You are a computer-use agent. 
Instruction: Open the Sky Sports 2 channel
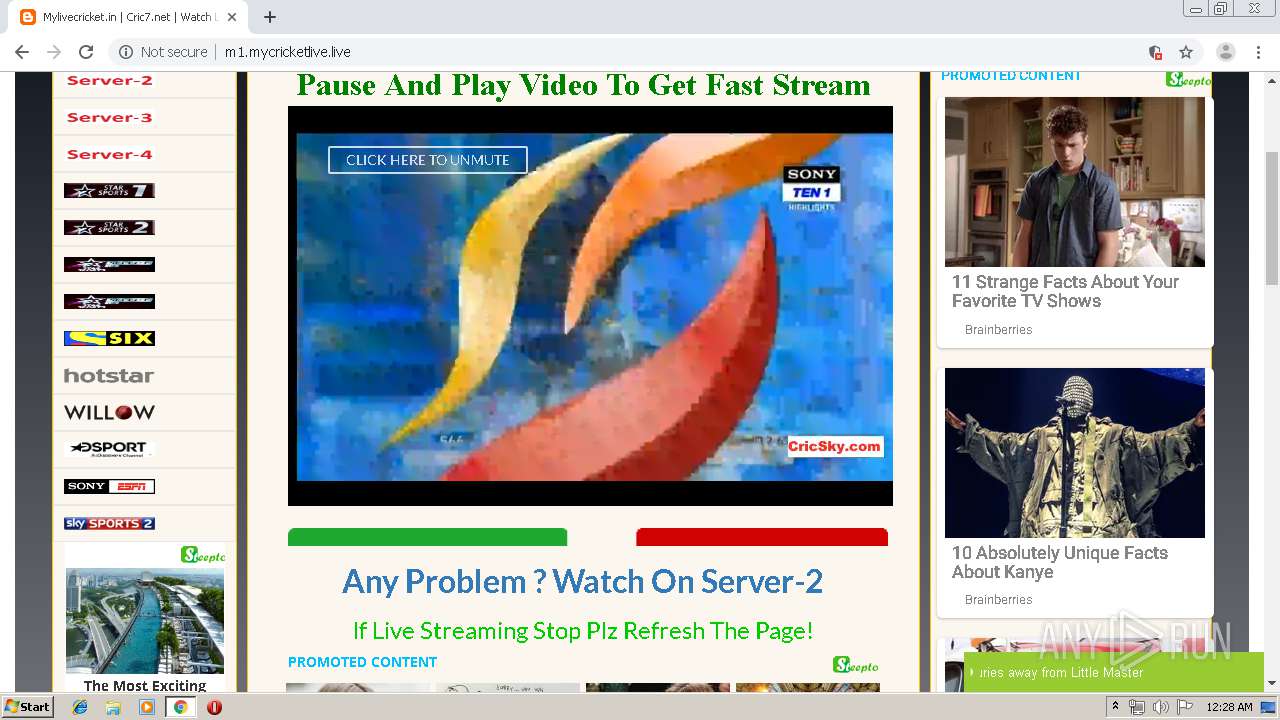click(x=109, y=524)
